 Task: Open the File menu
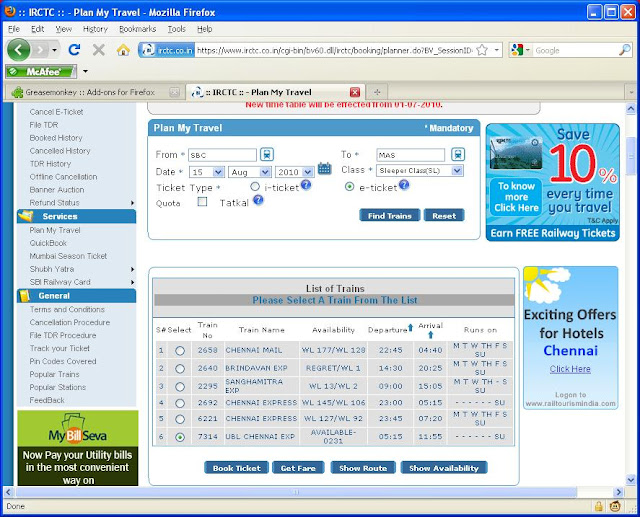(13, 29)
